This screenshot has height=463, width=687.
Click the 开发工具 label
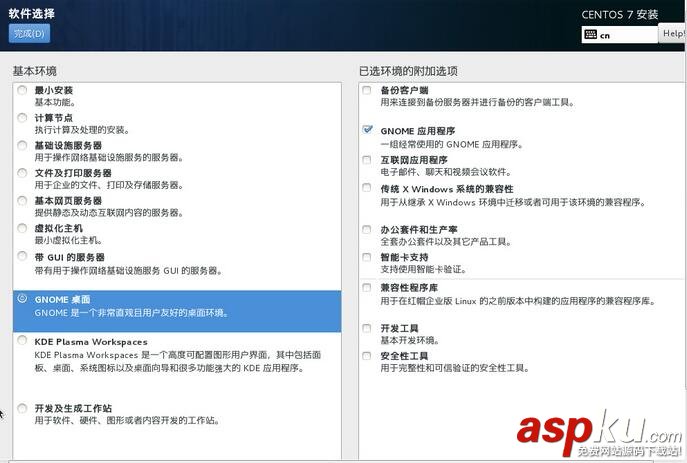click(400, 329)
